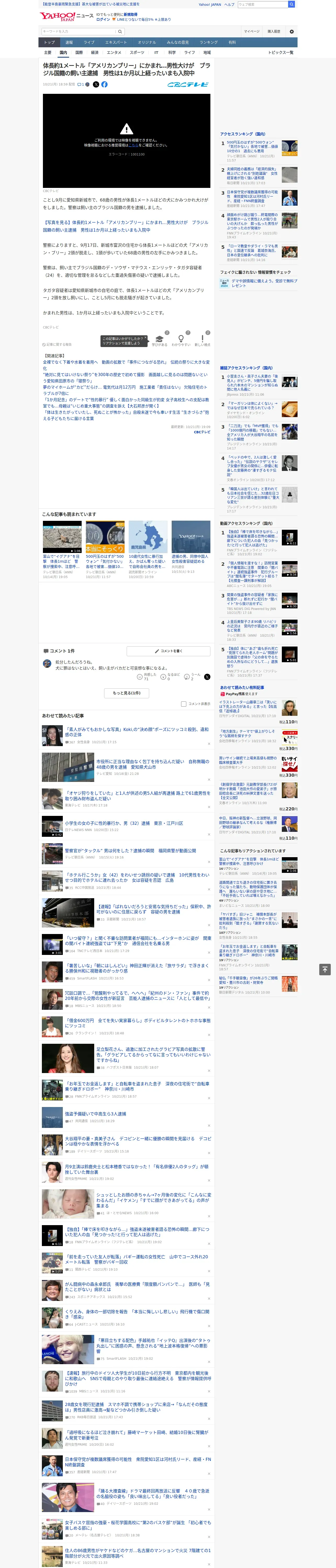Screen dimensions: 336x1568
Task: Click the magnifier button in the news keyword search
Action: point(120,32)
